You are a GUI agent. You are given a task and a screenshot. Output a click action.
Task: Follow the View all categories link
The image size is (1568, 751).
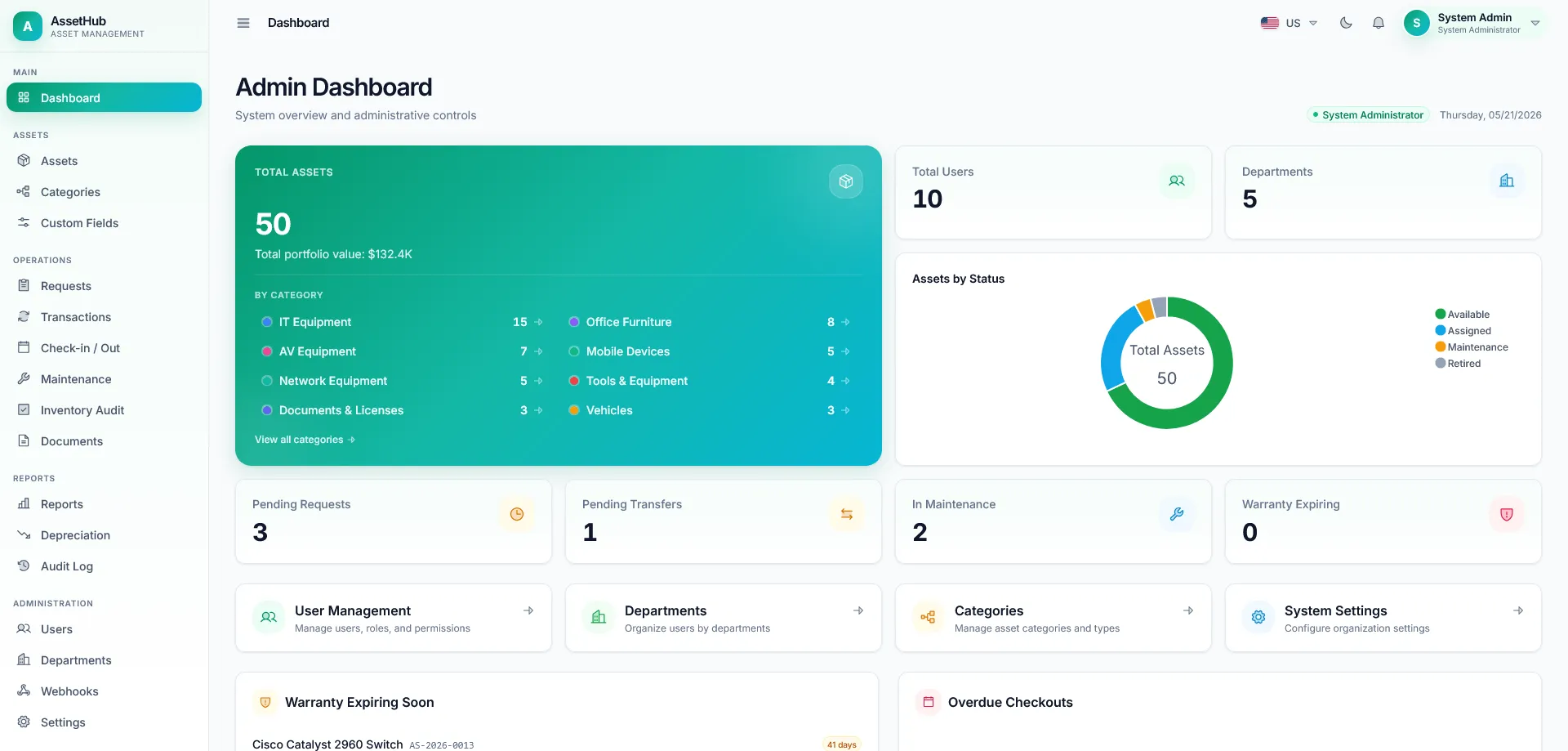click(305, 440)
